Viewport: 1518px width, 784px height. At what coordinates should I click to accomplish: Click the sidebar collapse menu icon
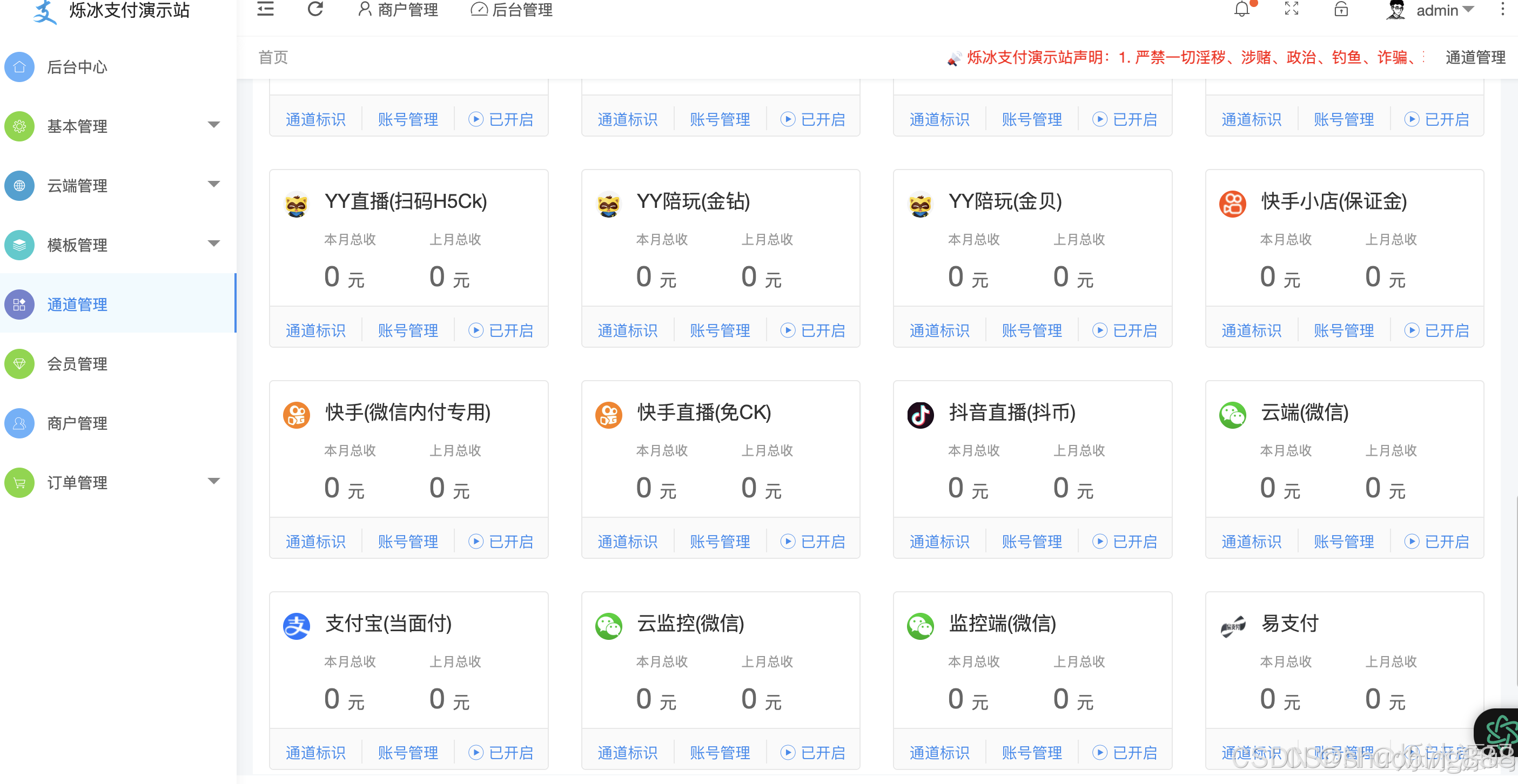coord(266,9)
